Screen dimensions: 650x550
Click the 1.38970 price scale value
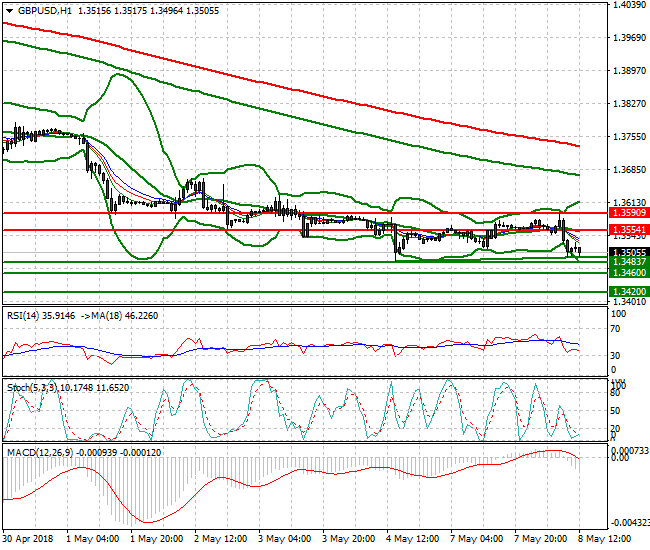click(629, 70)
